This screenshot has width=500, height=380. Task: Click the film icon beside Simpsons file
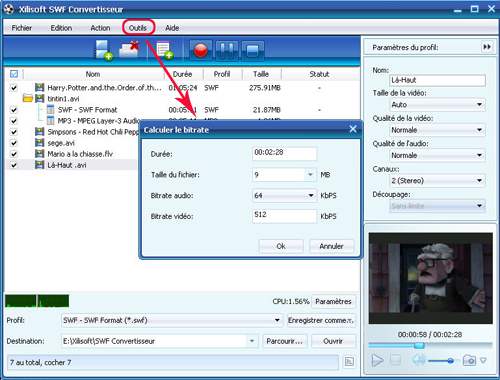coord(40,132)
